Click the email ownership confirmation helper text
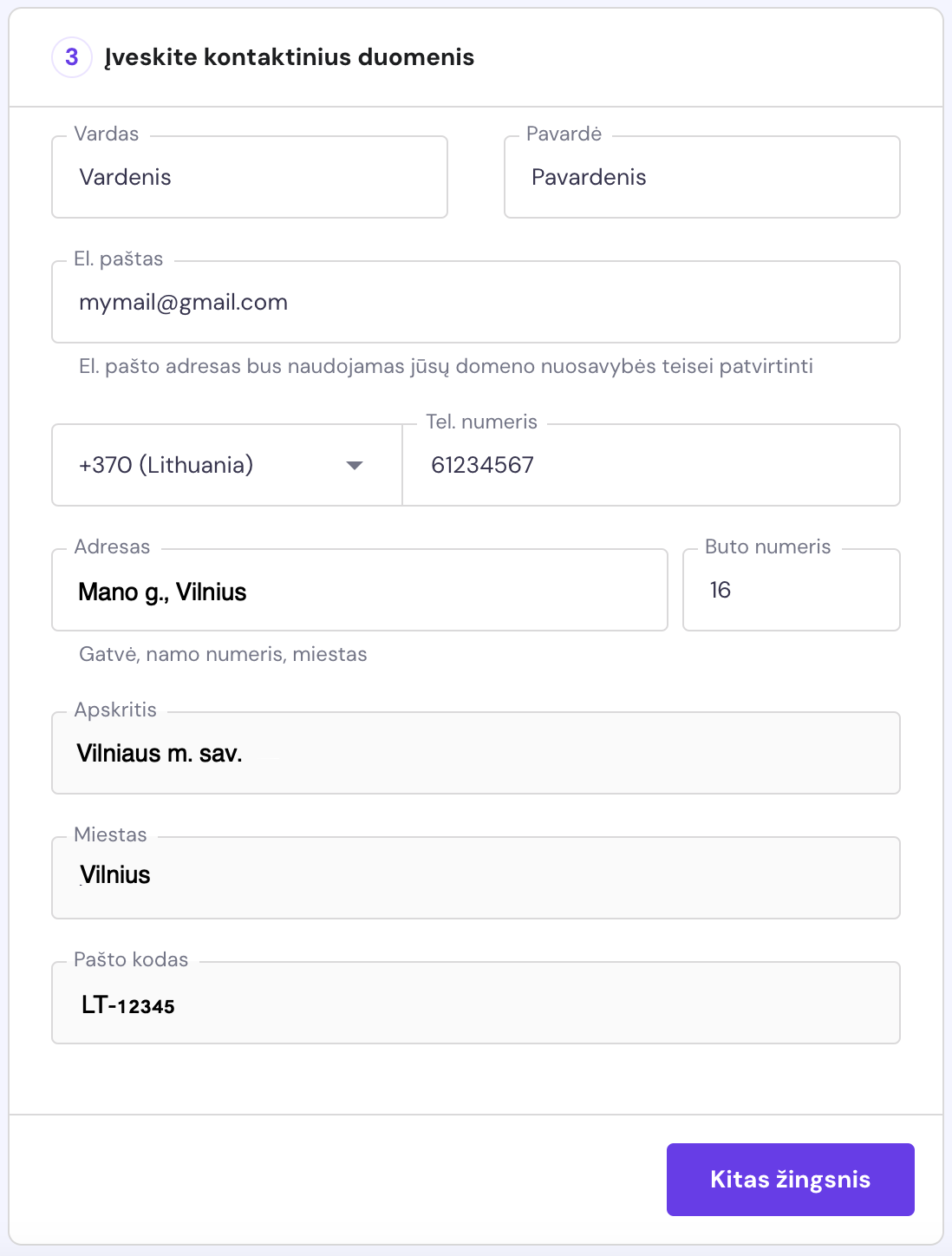This screenshot has height=1256, width=952. [446, 366]
